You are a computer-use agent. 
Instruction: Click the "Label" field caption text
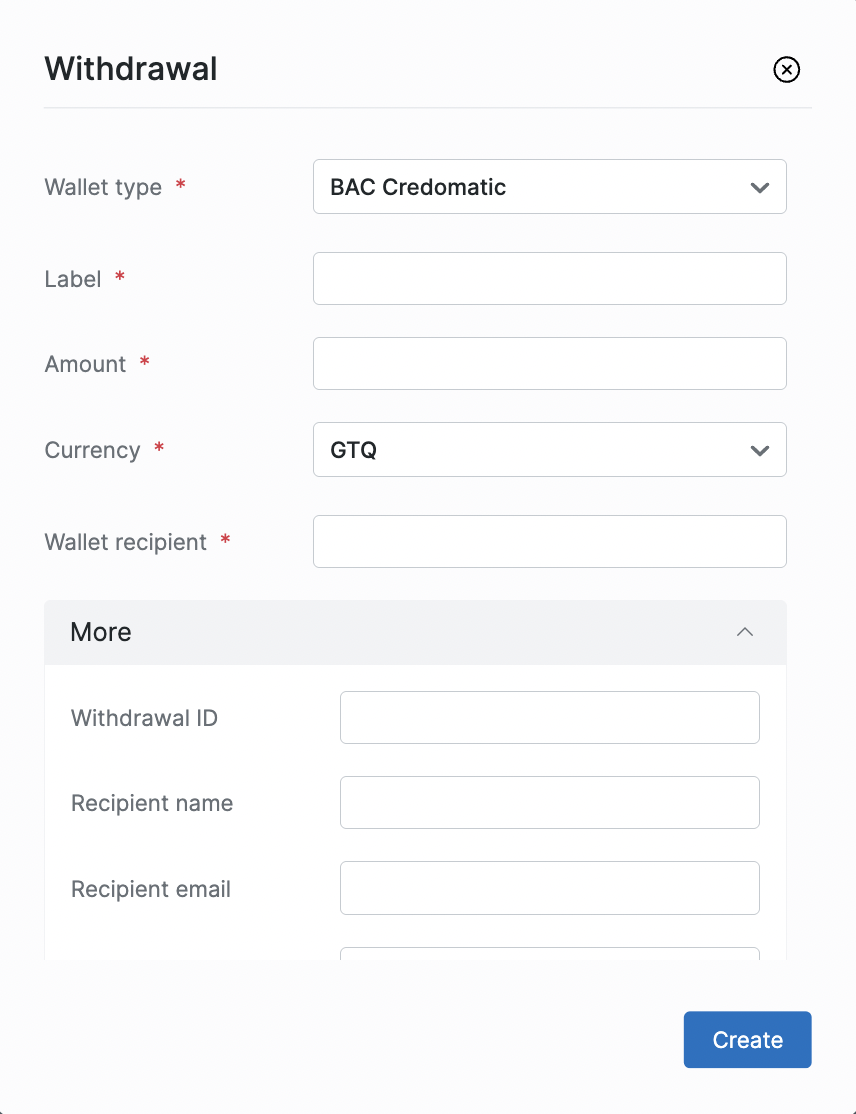pyautogui.click(x=73, y=279)
